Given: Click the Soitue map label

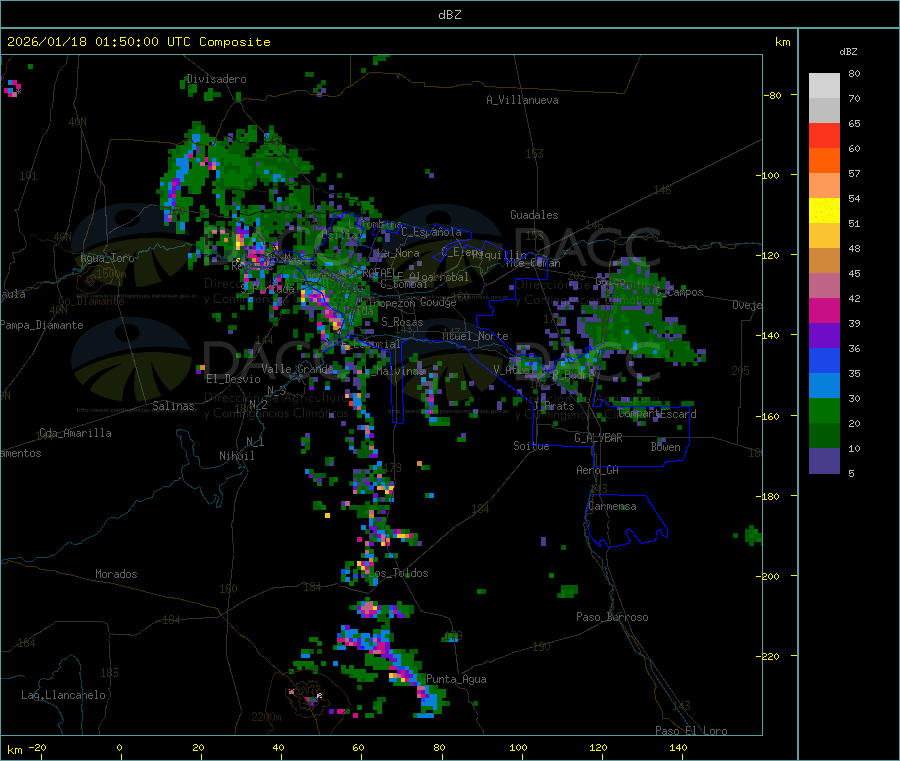Looking at the screenshot, I should (531, 446).
